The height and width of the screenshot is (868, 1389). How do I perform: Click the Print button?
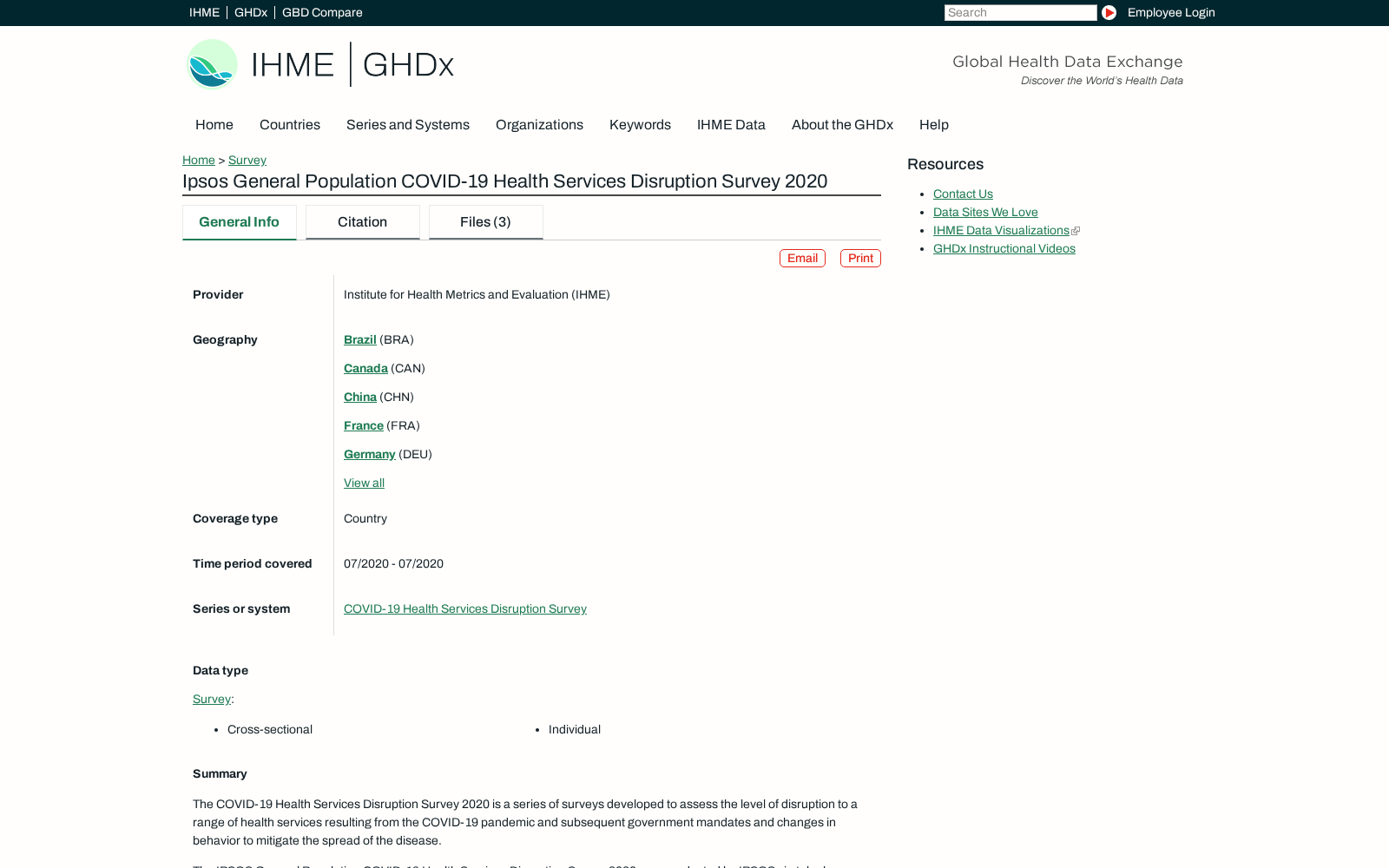tap(860, 259)
